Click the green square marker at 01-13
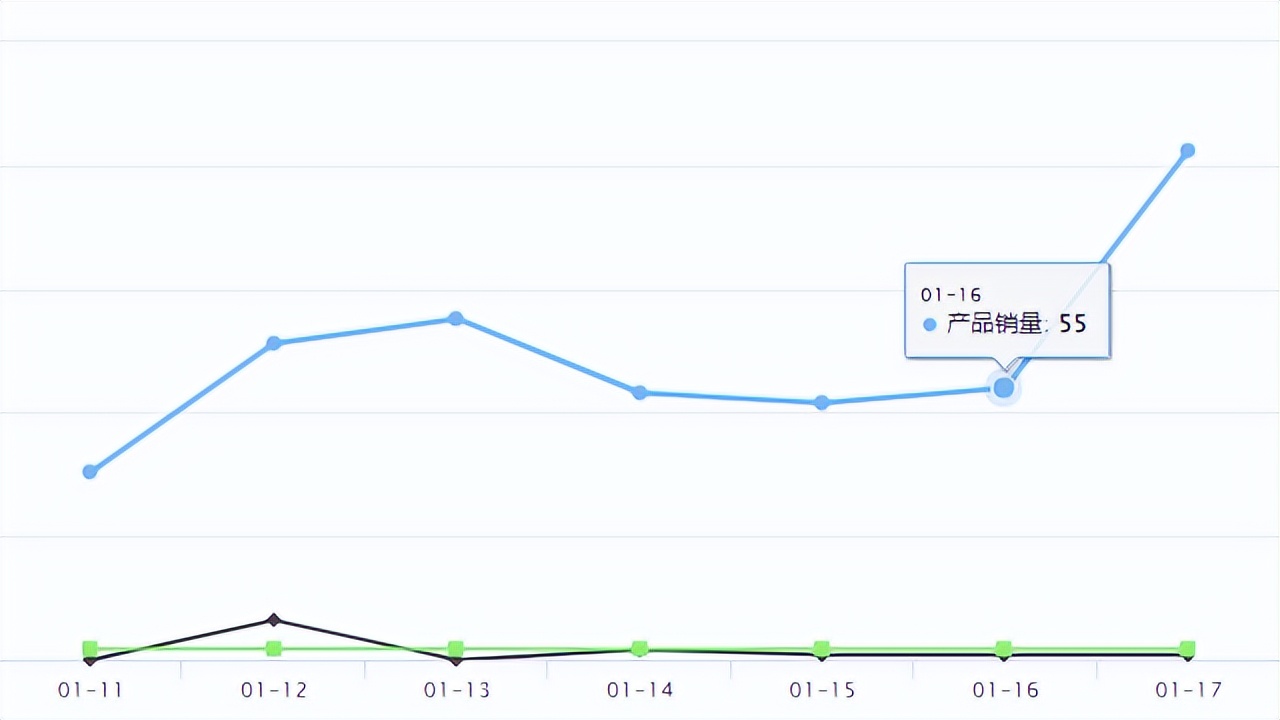This screenshot has height=720, width=1280. click(x=456, y=648)
